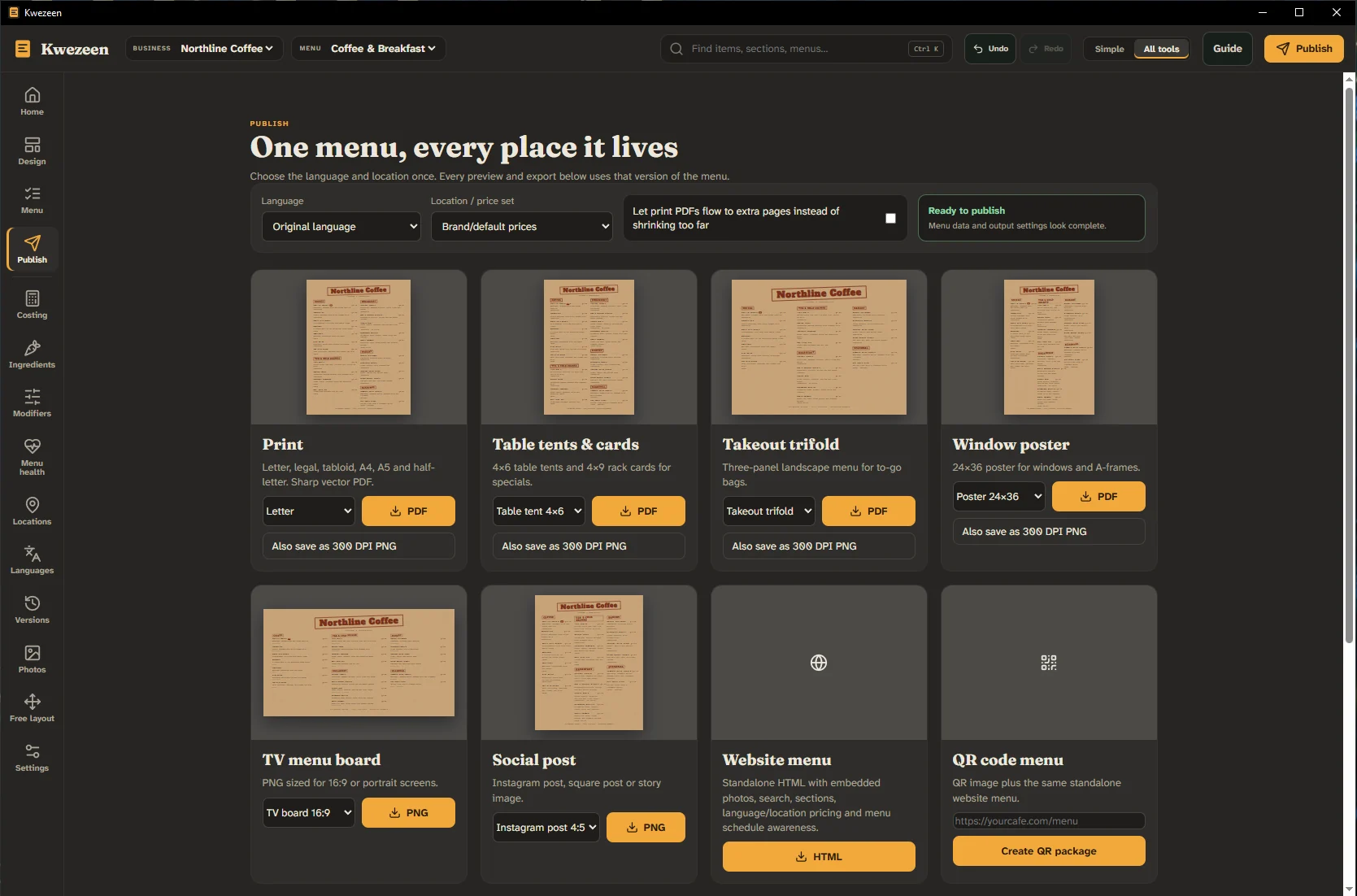1357x896 pixels.
Task: Open the Languages translation icon
Action: 33,554
